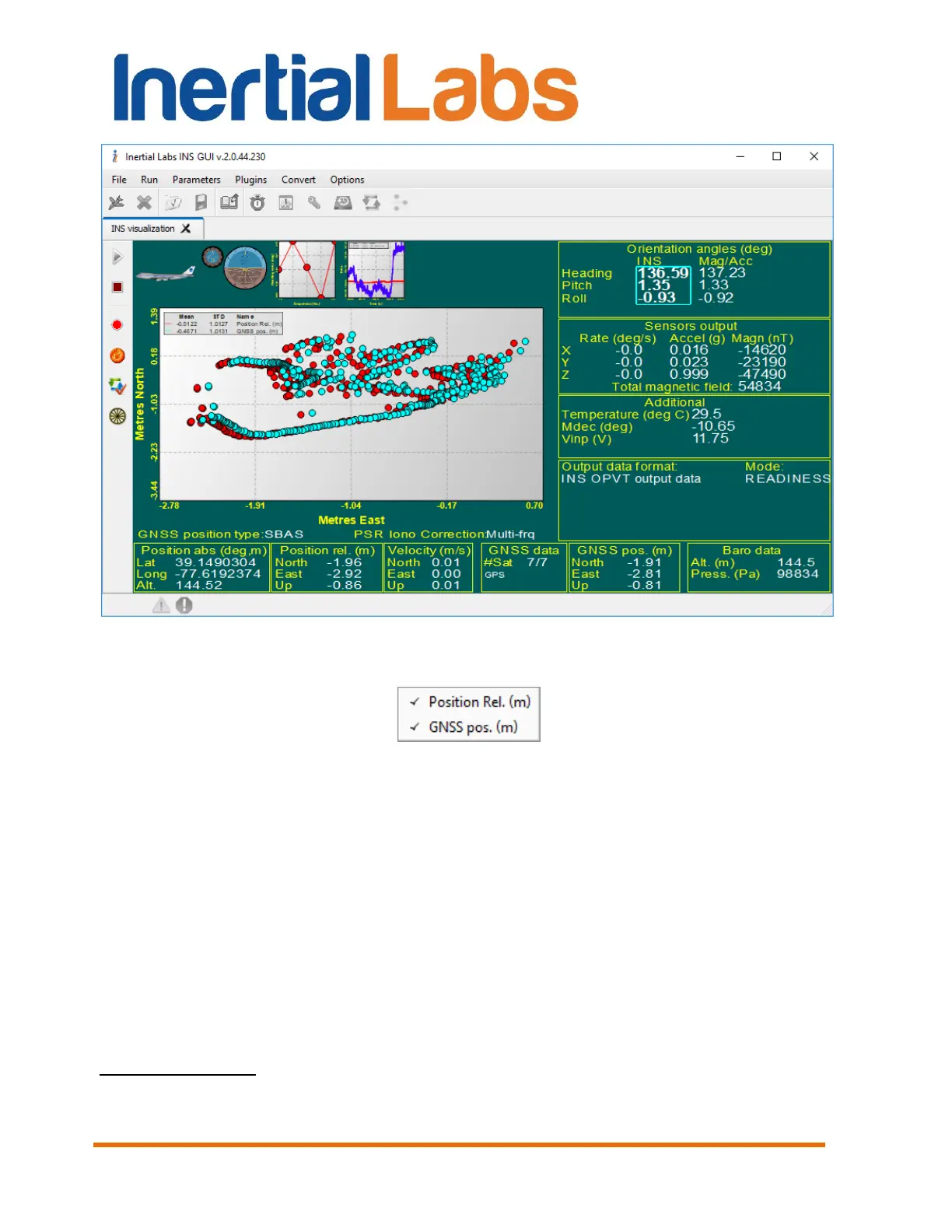Click the temperature value 29.5
The width and height of the screenshot is (952, 1232).
(x=706, y=414)
